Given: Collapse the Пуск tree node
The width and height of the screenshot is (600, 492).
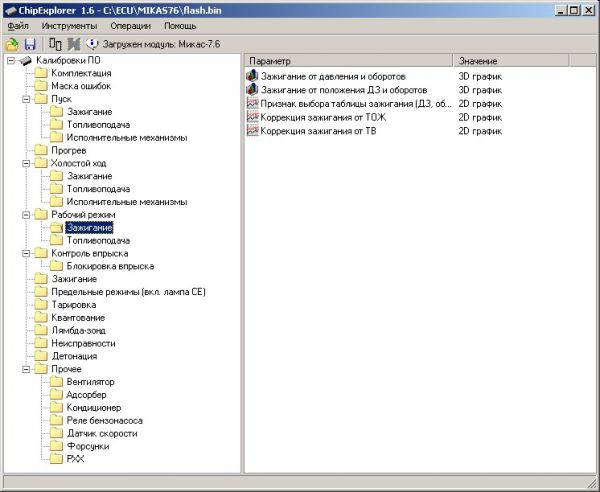Looking at the screenshot, I should click(26, 99).
